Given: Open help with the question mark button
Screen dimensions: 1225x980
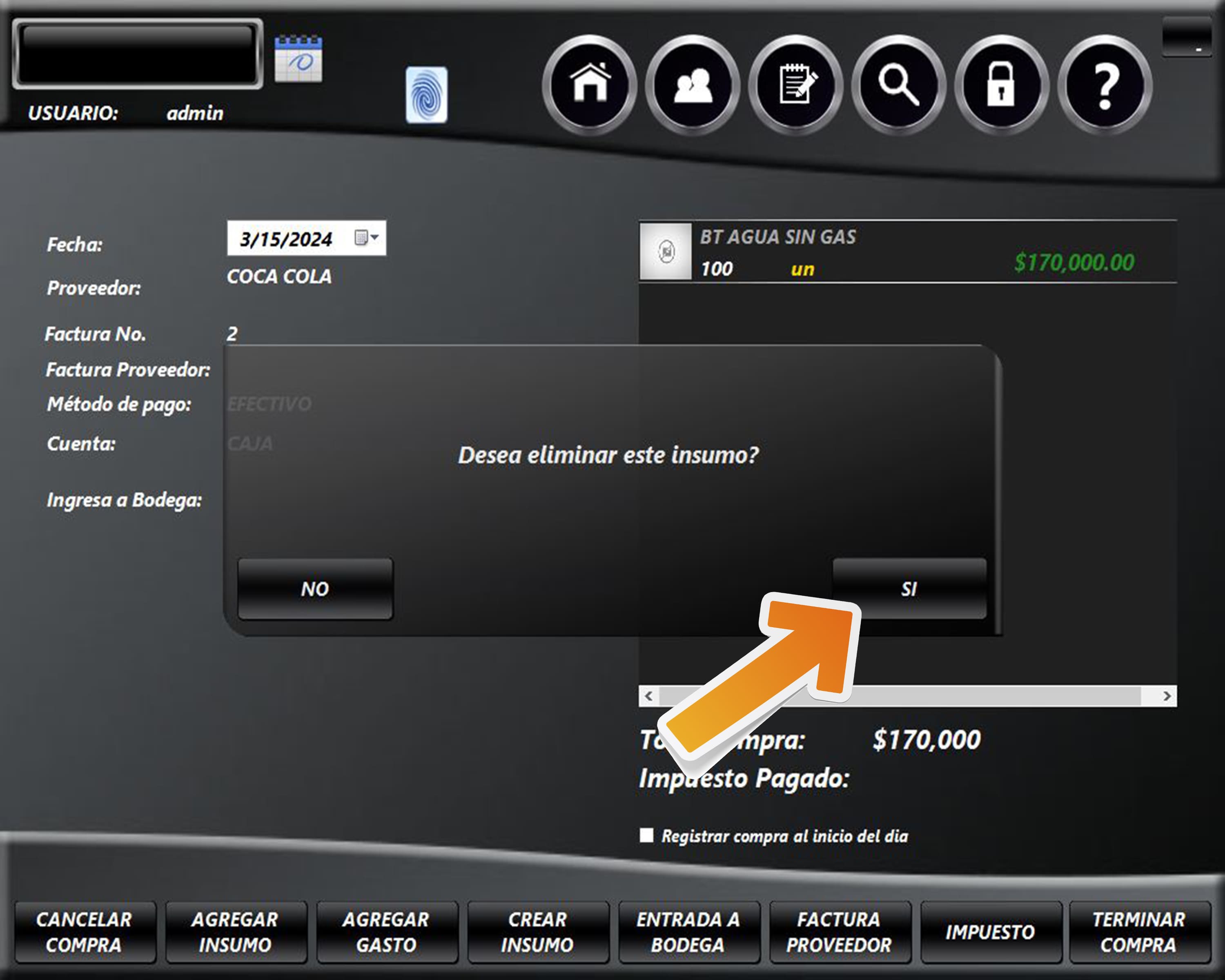Looking at the screenshot, I should tap(1105, 85).
